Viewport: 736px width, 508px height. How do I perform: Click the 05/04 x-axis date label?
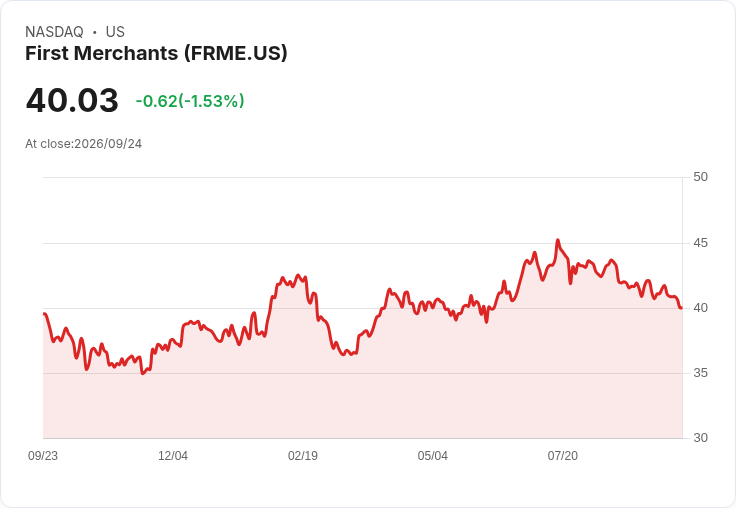432,456
